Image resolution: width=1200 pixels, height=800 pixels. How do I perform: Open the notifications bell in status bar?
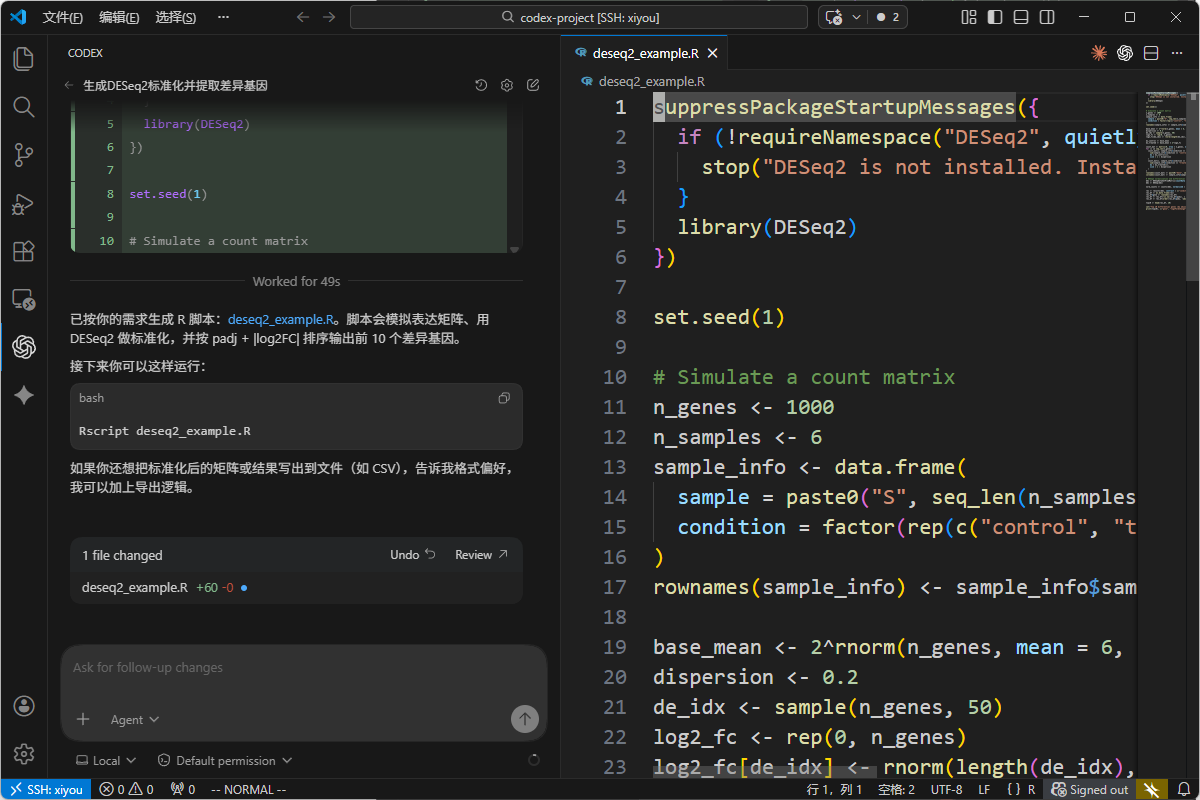[x=1185, y=789]
